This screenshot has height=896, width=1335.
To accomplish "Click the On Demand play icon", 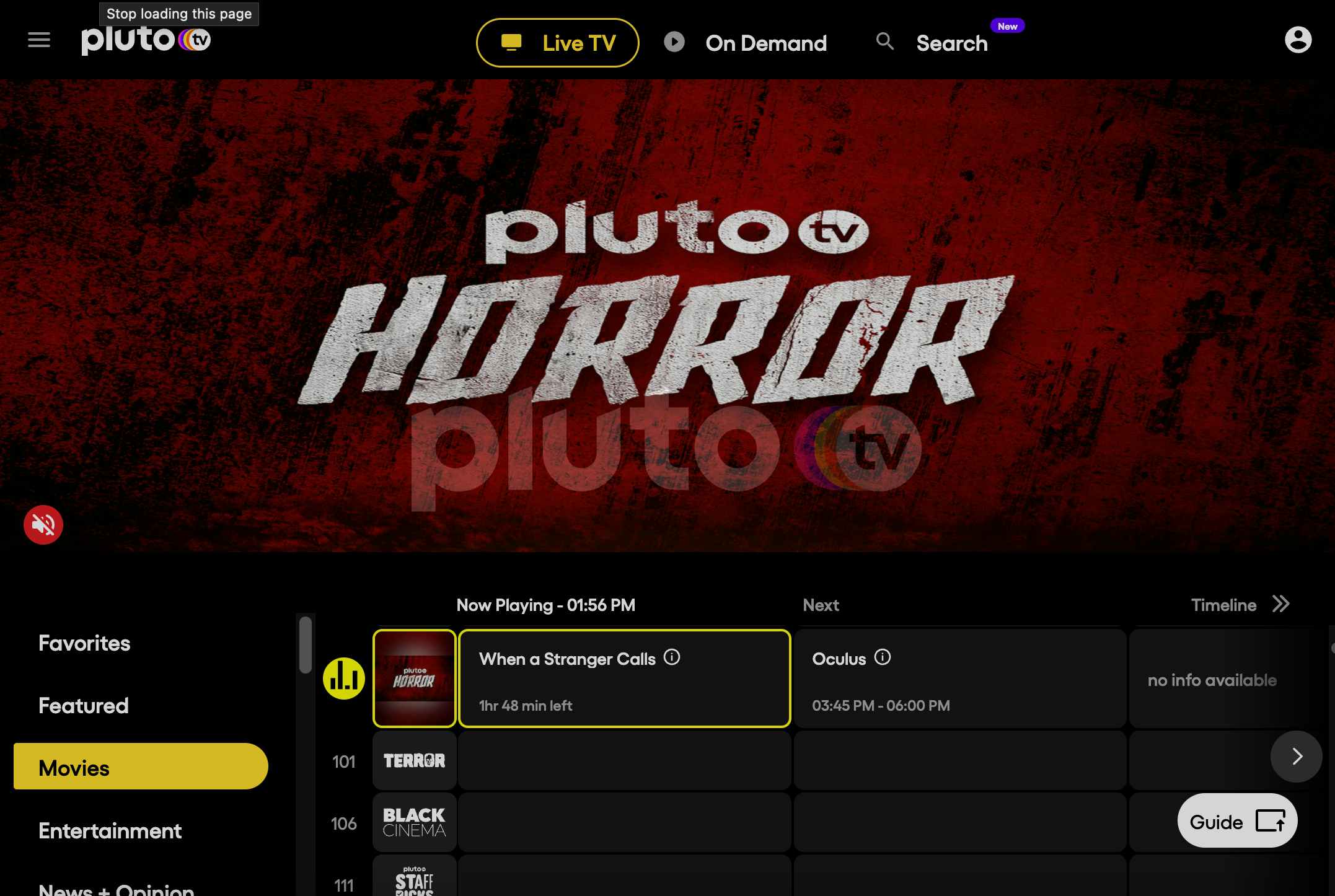I will pos(674,42).
